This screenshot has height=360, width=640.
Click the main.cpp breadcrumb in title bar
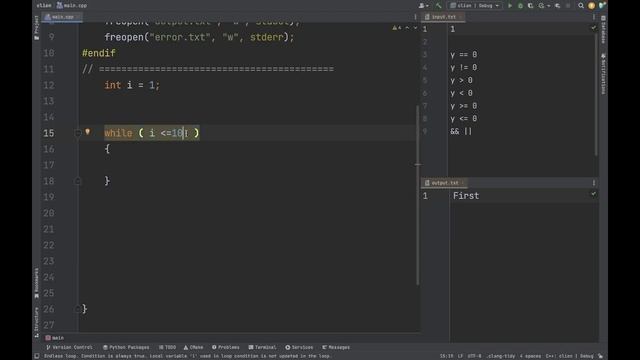[x=72, y=6]
